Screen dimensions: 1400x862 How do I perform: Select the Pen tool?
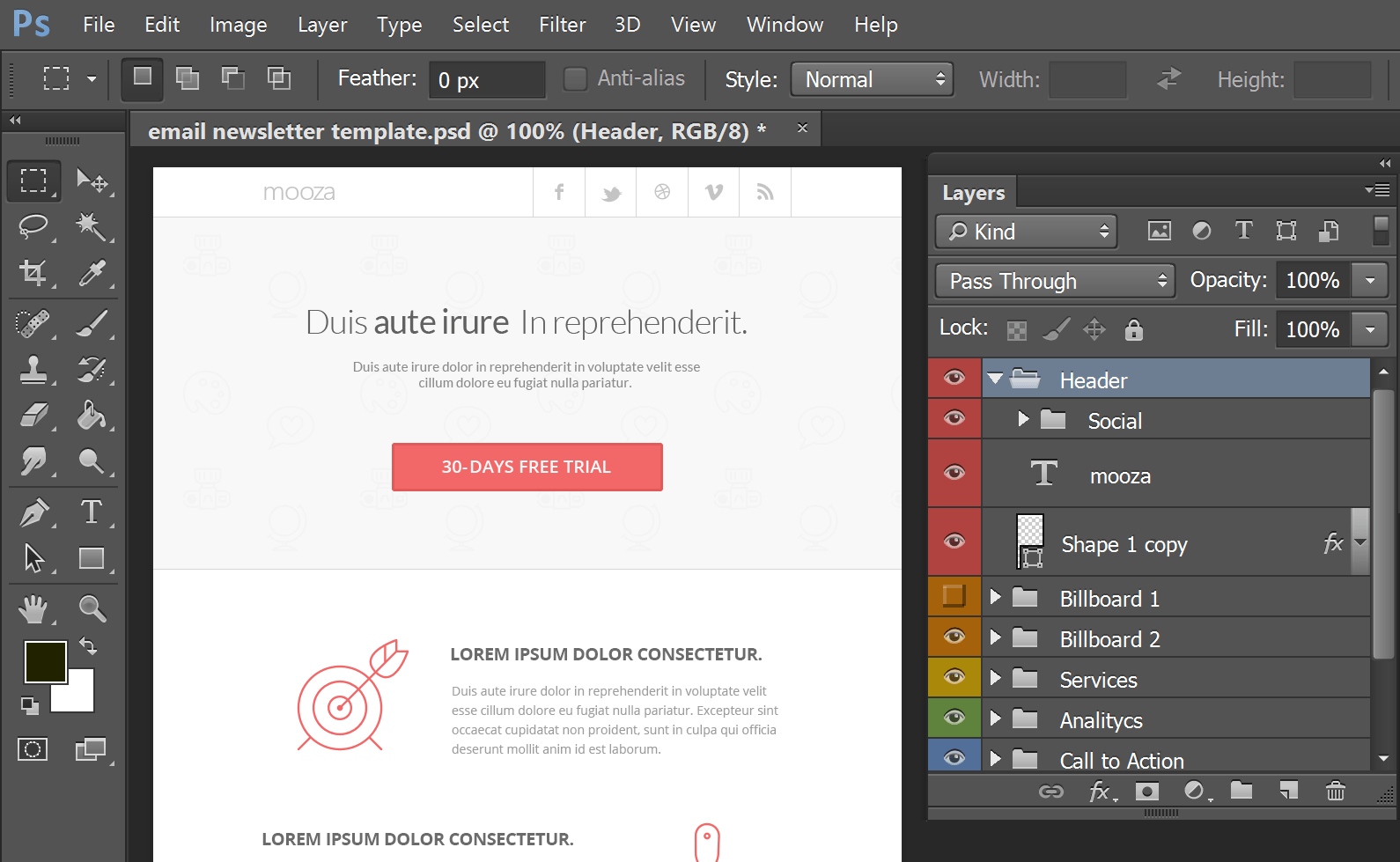coord(33,512)
